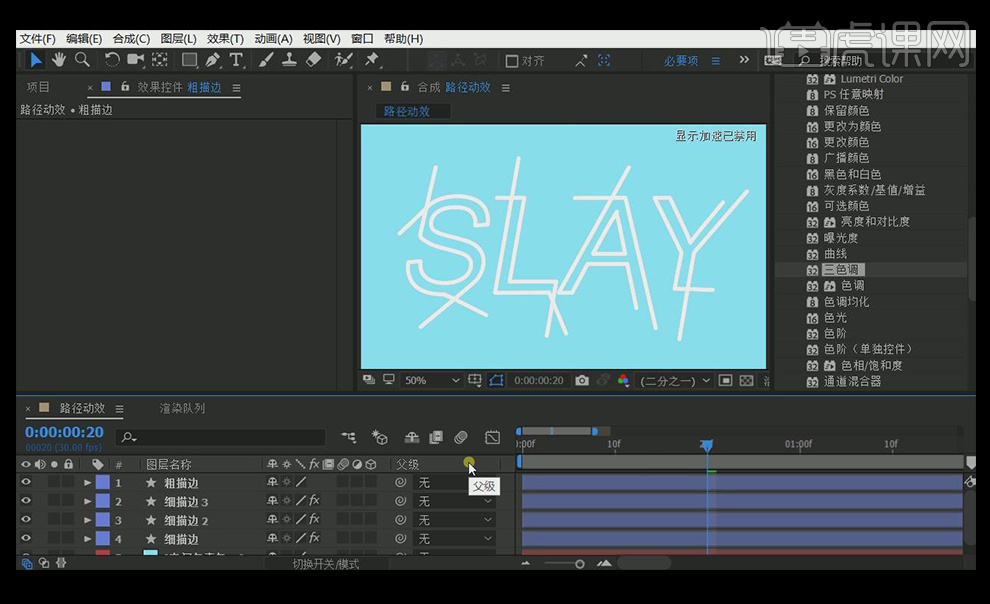990x604 pixels.
Task: Select the Pen tool
Action: pyautogui.click(x=213, y=60)
